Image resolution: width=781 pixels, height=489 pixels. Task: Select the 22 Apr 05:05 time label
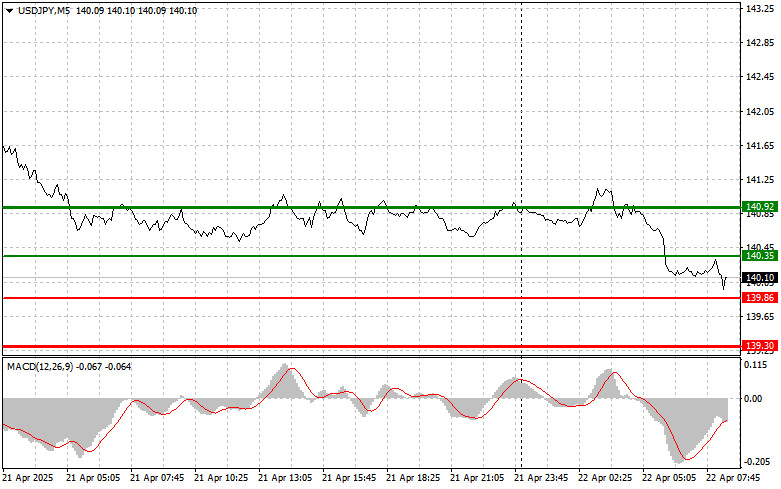669,478
